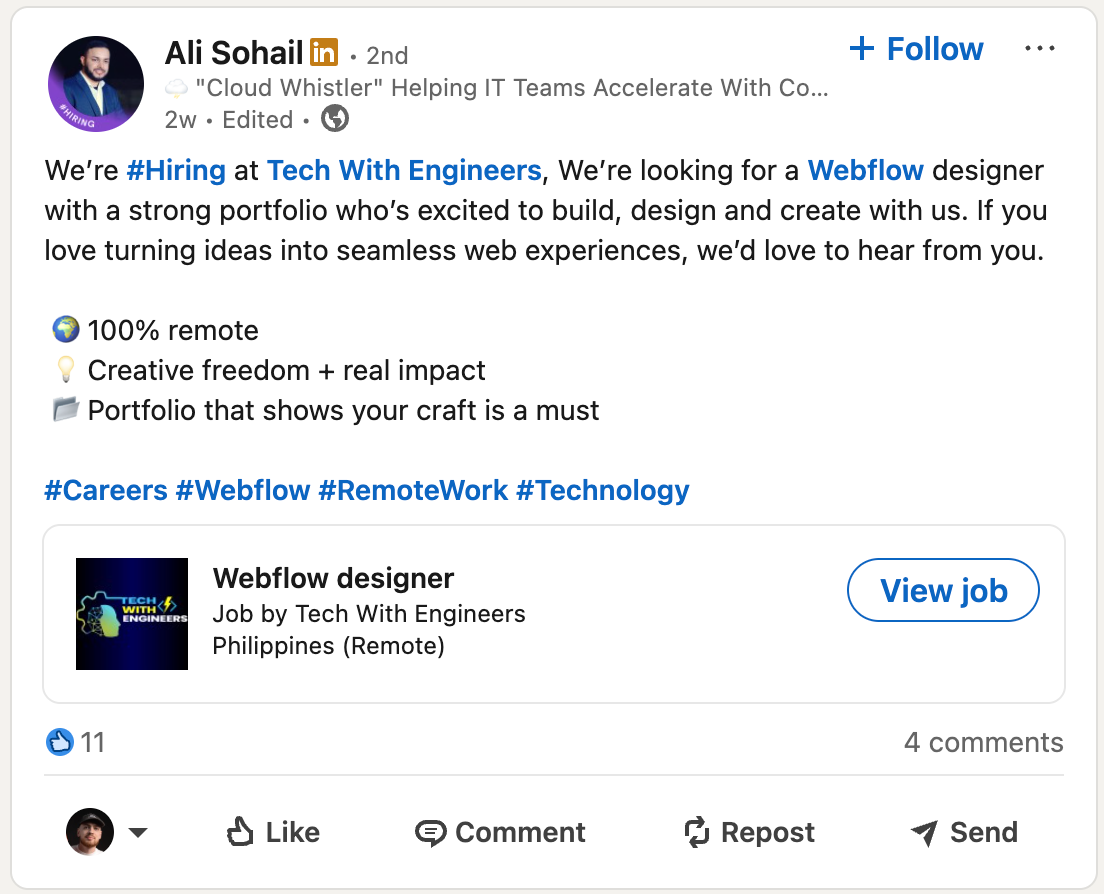Open the 4 comments section
The width and height of the screenshot is (1104, 894).
click(x=983, y=742)
